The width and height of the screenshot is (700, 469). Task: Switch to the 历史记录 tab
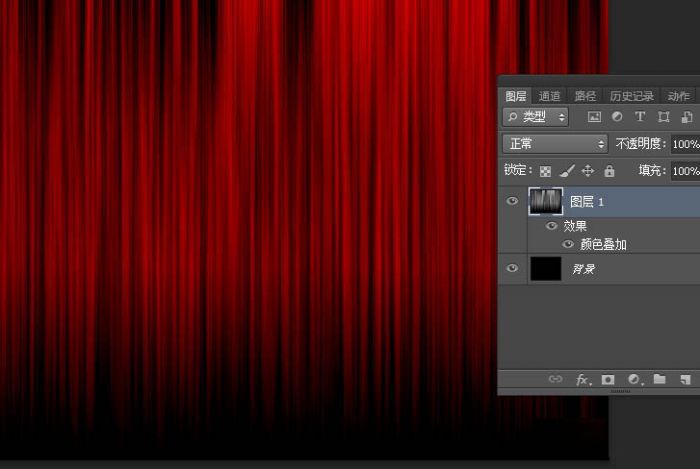click(631, 96)
